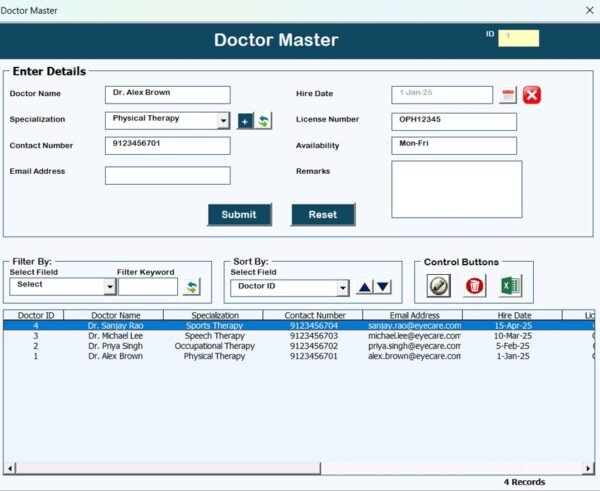Viewport: 600px width, 491px height.
Task: Click the 10-Mar-25 hire date cell
Action: coord(513,336)
